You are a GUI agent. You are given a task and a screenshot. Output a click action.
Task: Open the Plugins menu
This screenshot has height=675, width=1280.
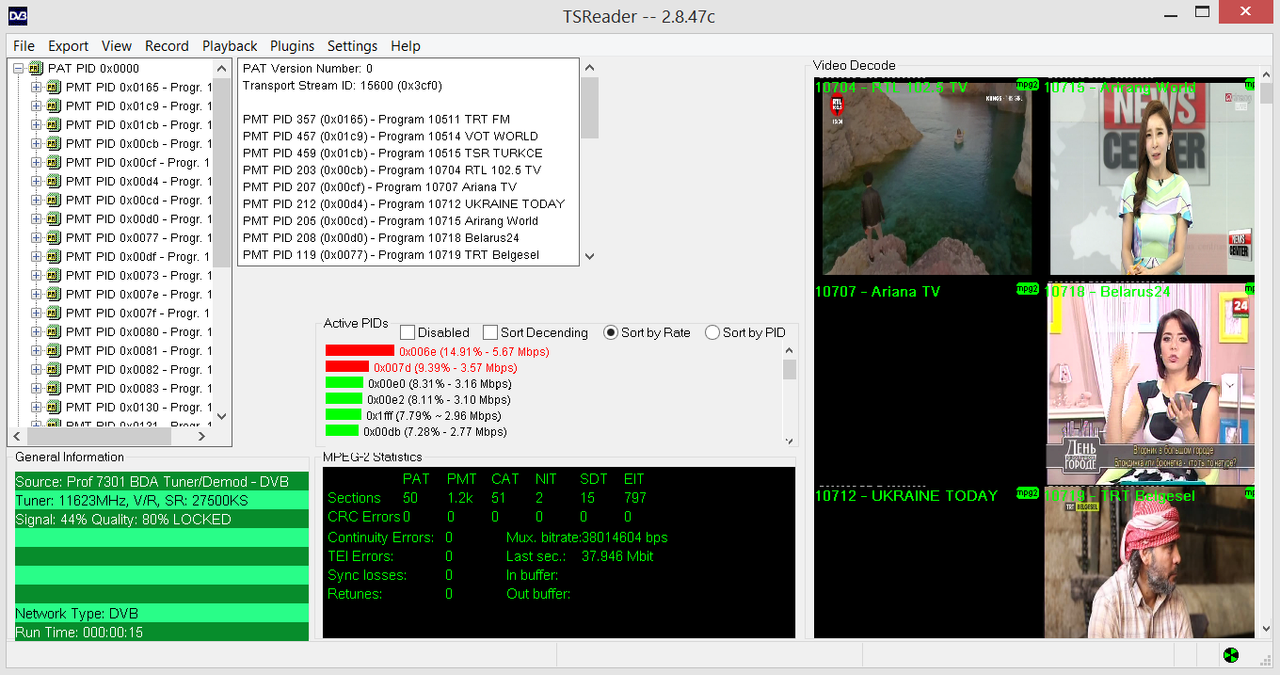point(292,46)
